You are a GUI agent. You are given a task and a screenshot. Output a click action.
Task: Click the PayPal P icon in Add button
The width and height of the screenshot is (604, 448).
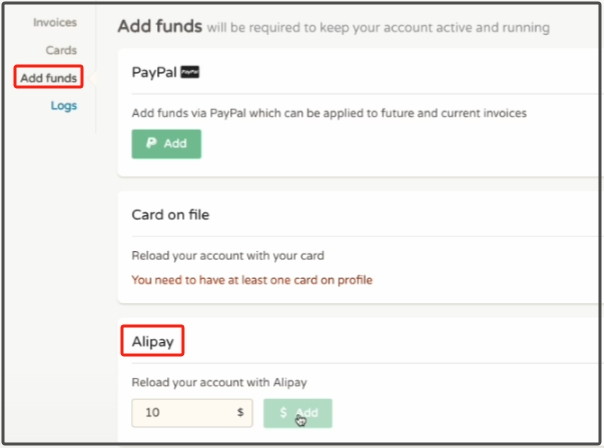click(x=151, y=144)
